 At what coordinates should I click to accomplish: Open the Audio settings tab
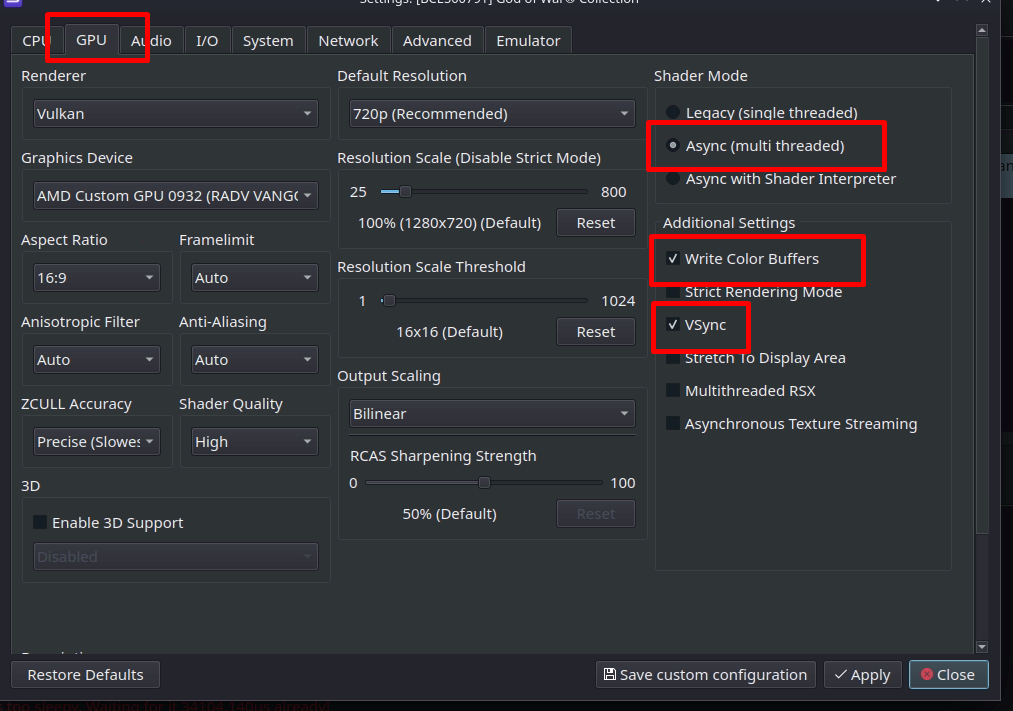[152, 41]
